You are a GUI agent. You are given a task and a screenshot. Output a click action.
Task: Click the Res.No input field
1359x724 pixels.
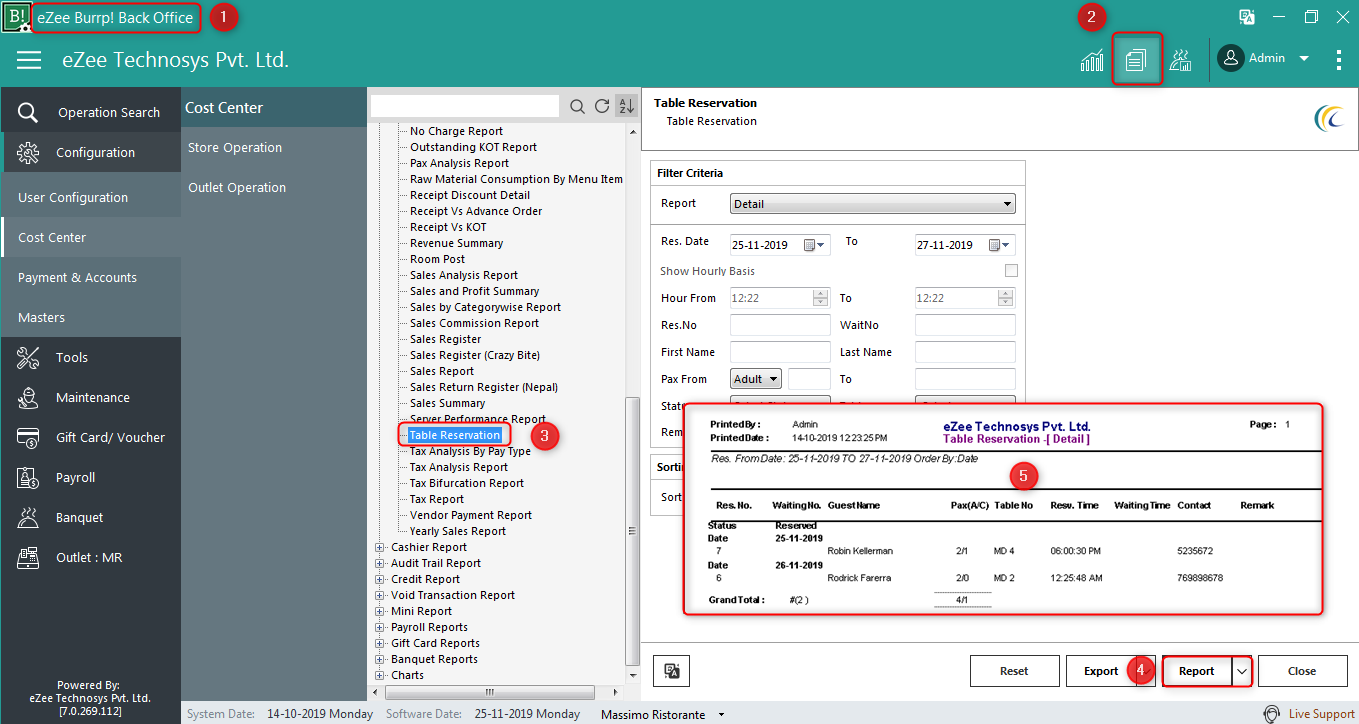(780, 325)
